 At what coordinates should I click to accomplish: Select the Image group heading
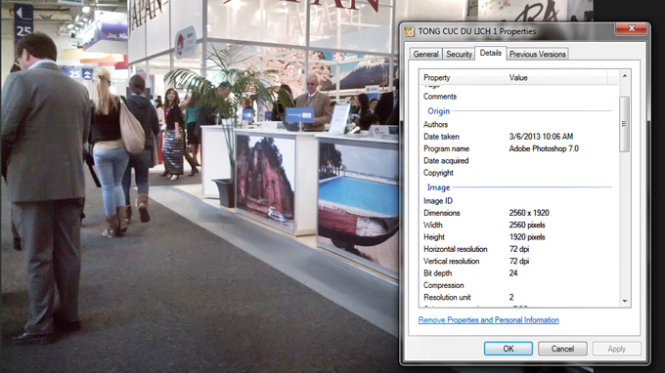click(438, 188)
